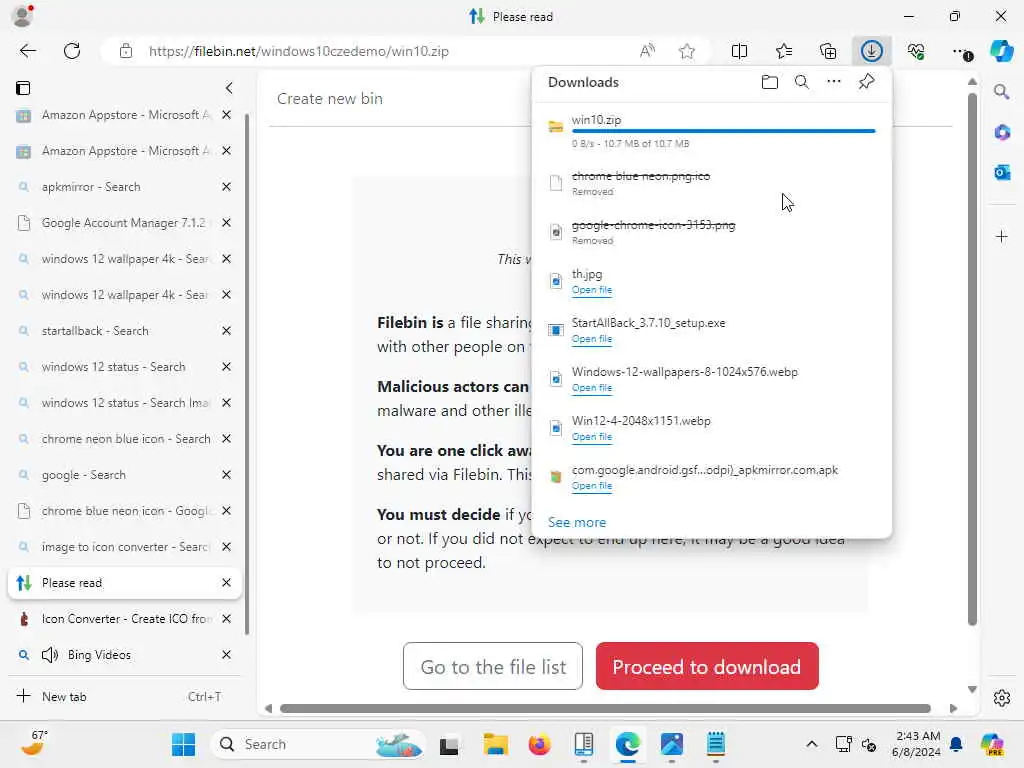
Task: Click Create new bin link
Action: 330,99
